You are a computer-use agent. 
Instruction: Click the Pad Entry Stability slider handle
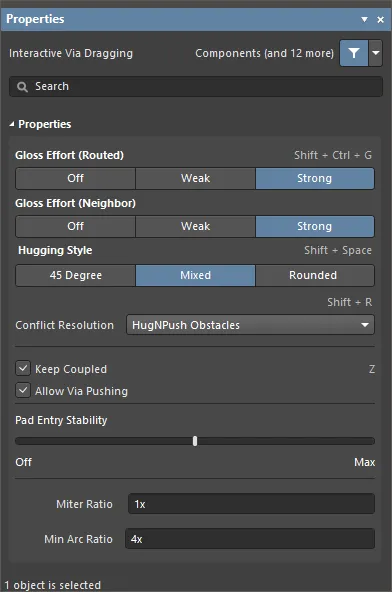point(195,441)
